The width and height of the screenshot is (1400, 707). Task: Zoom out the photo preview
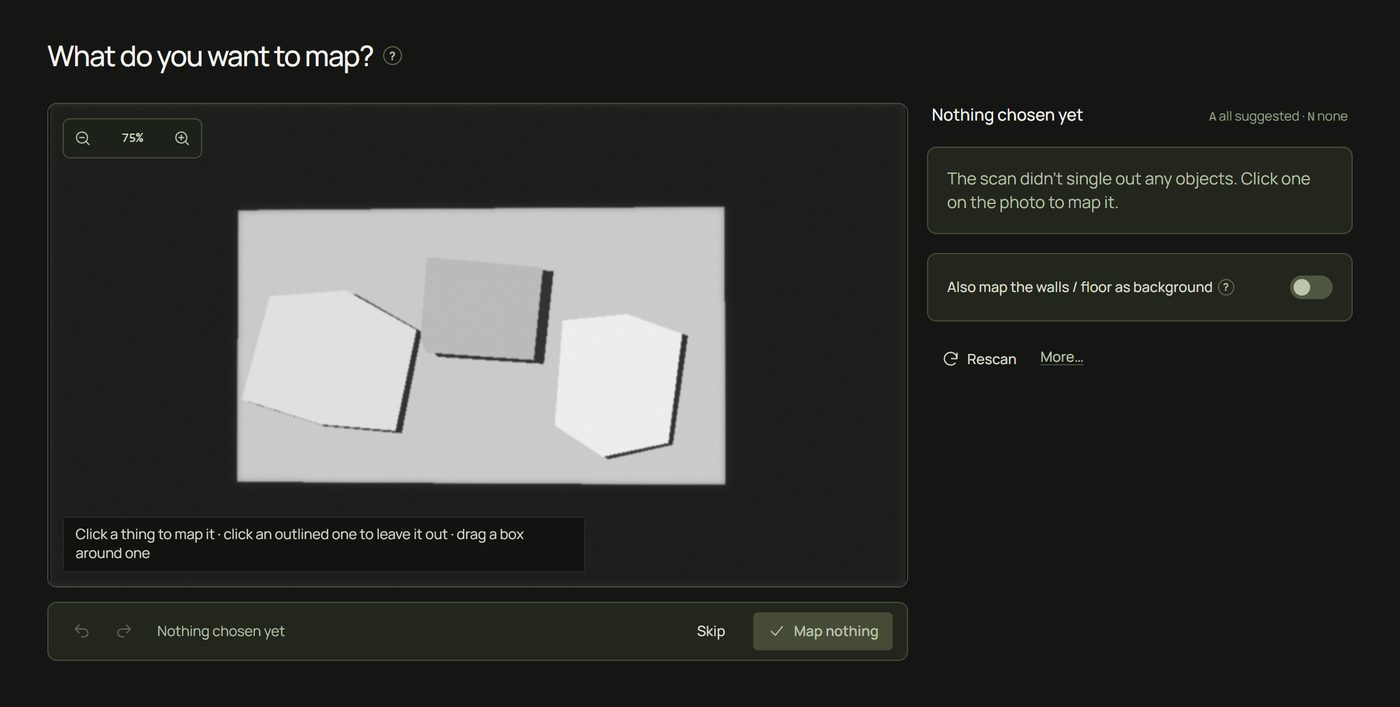[x=83, y=138]
